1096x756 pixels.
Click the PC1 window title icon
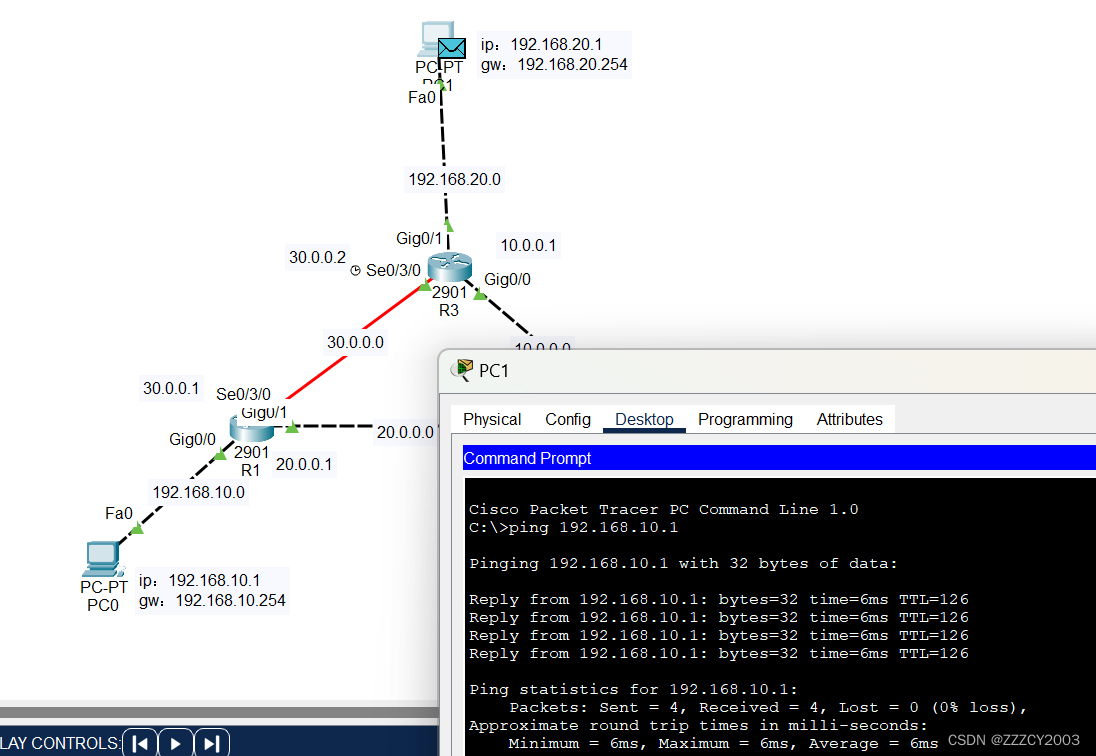pyautogui.click(x=463, y=370)
